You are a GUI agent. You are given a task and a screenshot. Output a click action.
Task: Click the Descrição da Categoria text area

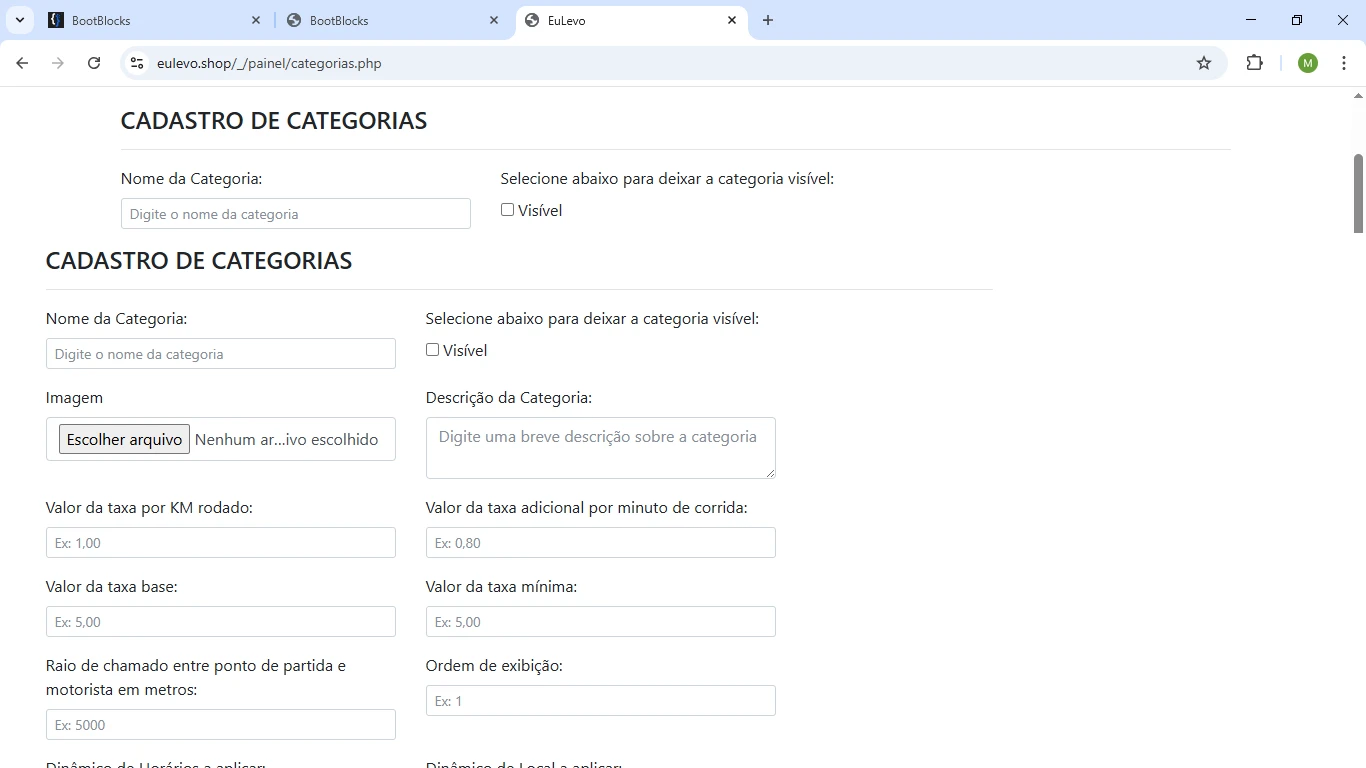point(600,448)
